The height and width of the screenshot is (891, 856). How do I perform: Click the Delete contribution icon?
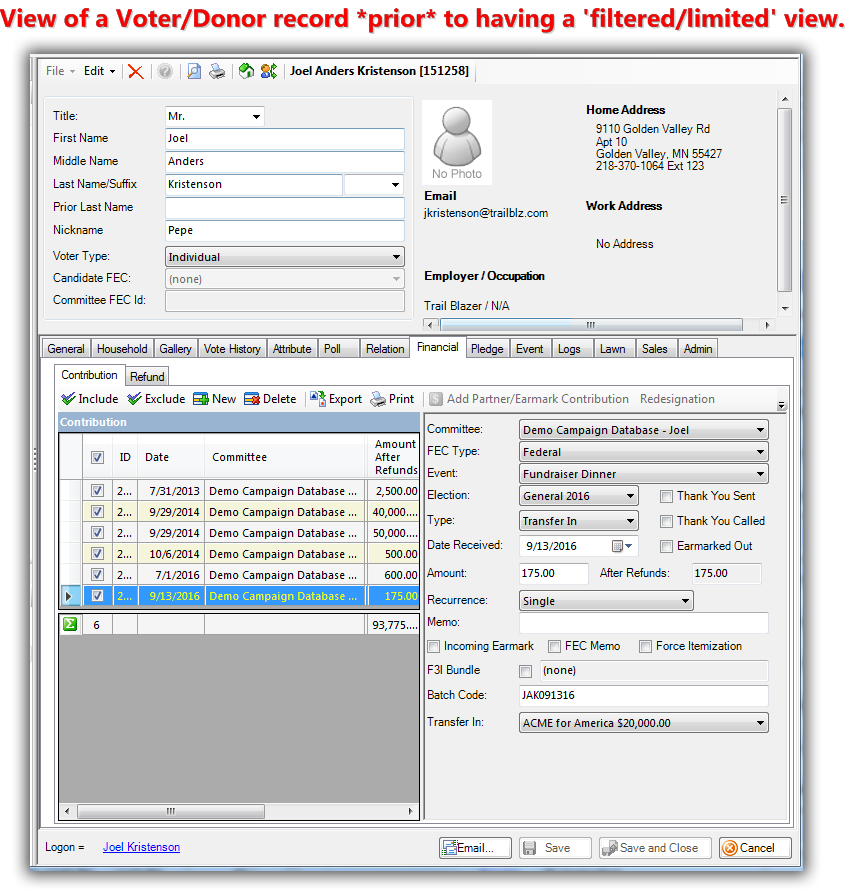point(252,399)
